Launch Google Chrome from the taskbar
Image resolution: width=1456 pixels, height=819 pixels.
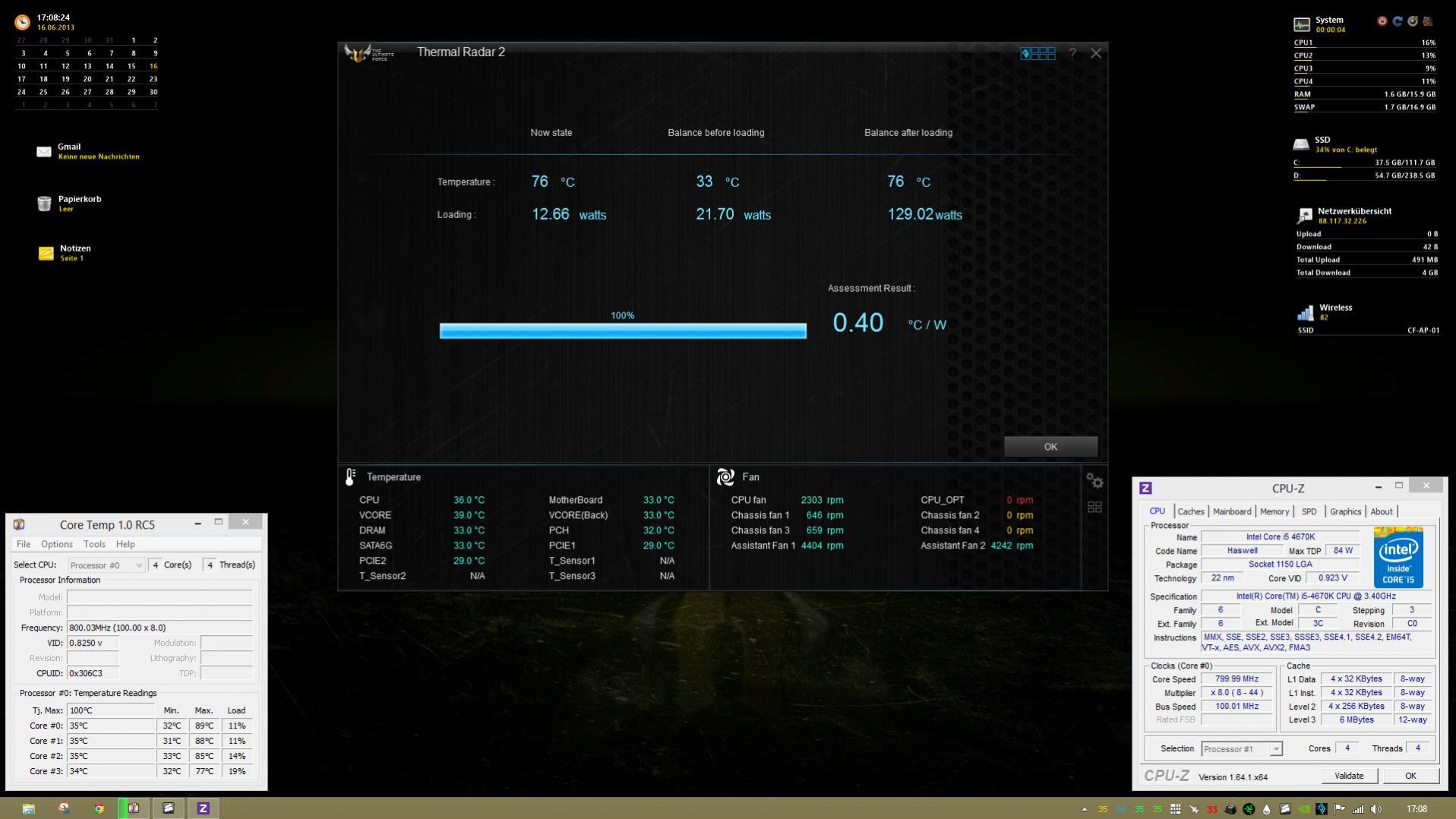pyautogui.click(x=99, y=808)
